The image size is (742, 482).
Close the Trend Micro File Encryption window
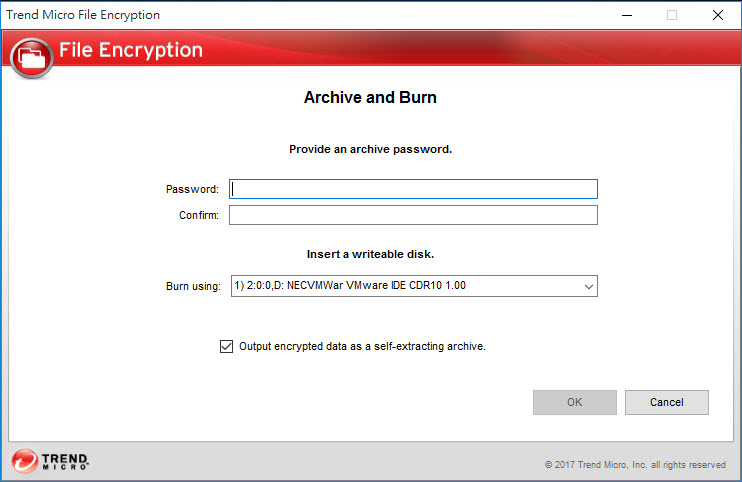click(718, 15)
